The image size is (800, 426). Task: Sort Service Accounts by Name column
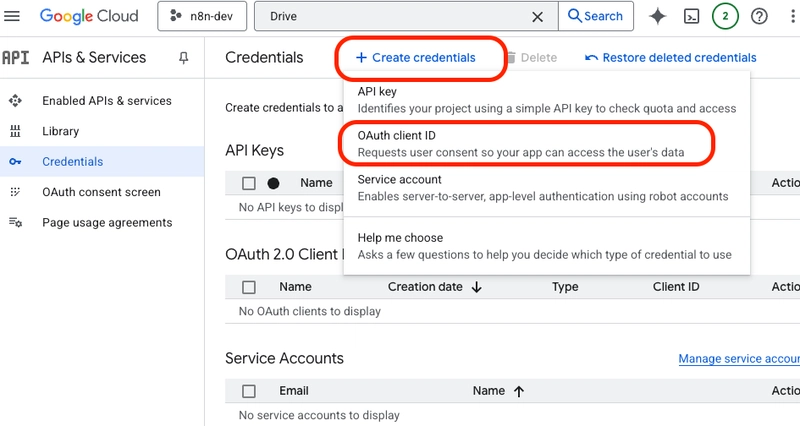[x=489, y=391]
